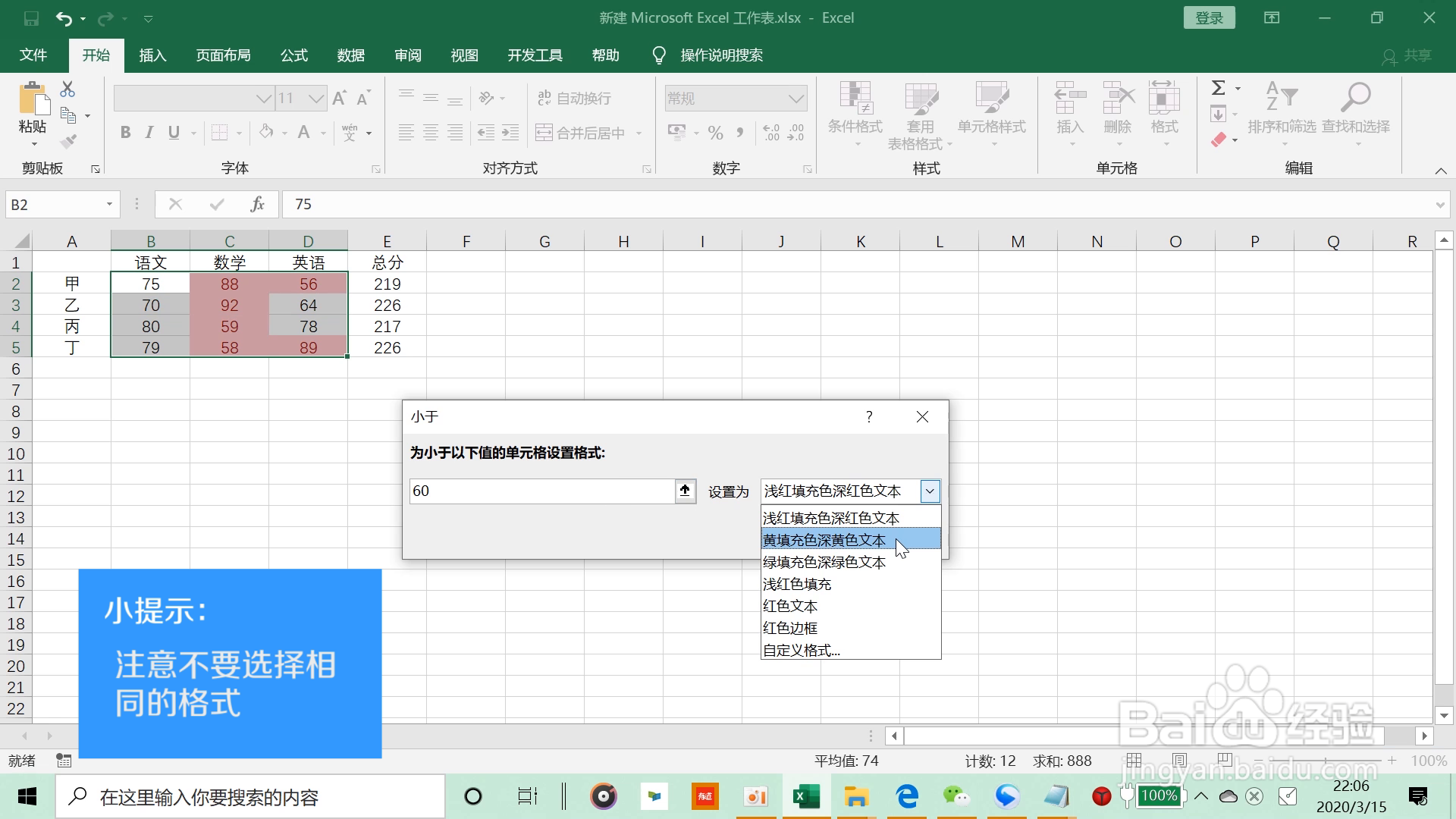
Task: Click the help question mark in 小于 dialog
Action: pyautogui.click(x=869, y=416)
